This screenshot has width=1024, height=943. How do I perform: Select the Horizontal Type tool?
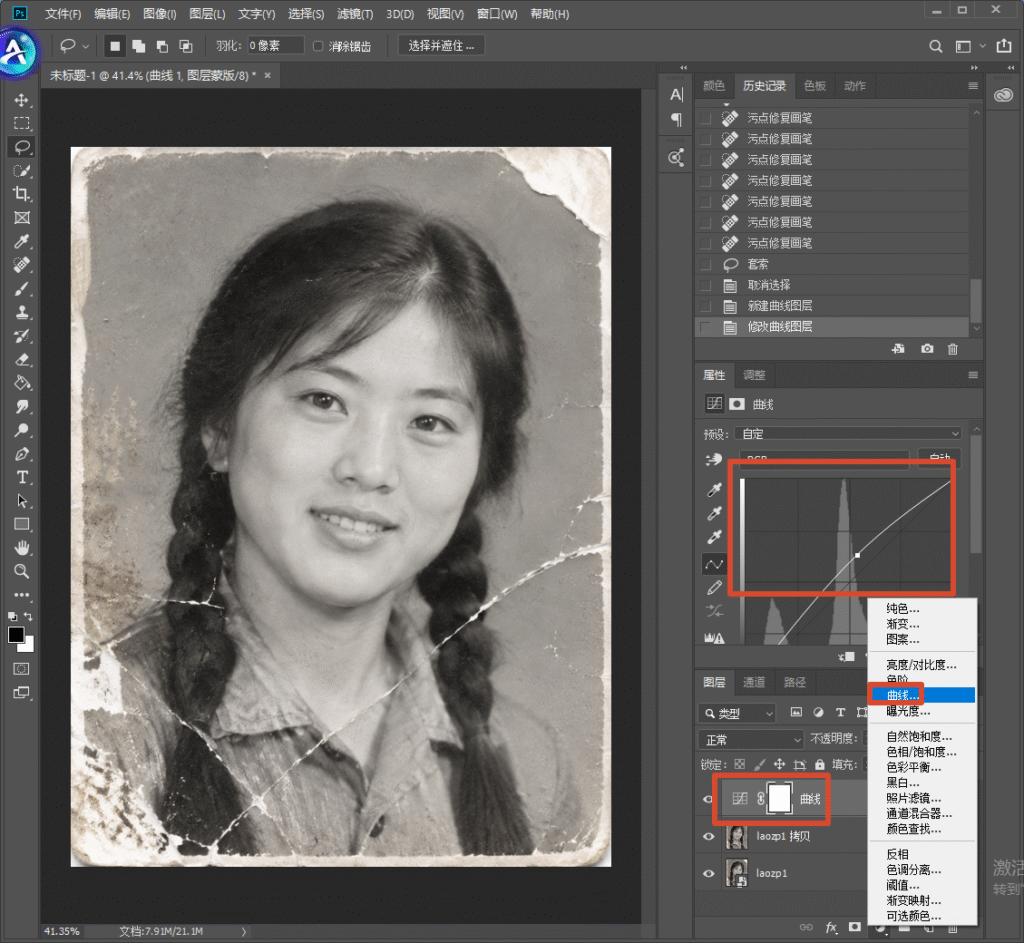22,477
